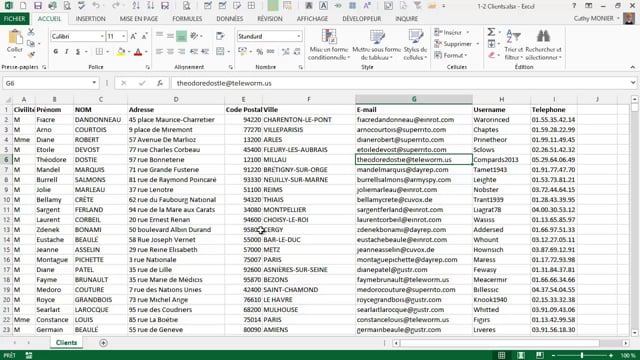Viewport: 640px width, 360px height.
Task: Click the save icon in quick access toolbar
Action: click(38, 6)
